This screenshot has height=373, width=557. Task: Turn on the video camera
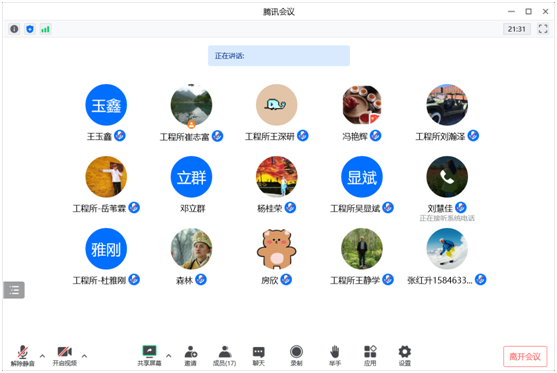pyautogui.click(x=65, y=356)
